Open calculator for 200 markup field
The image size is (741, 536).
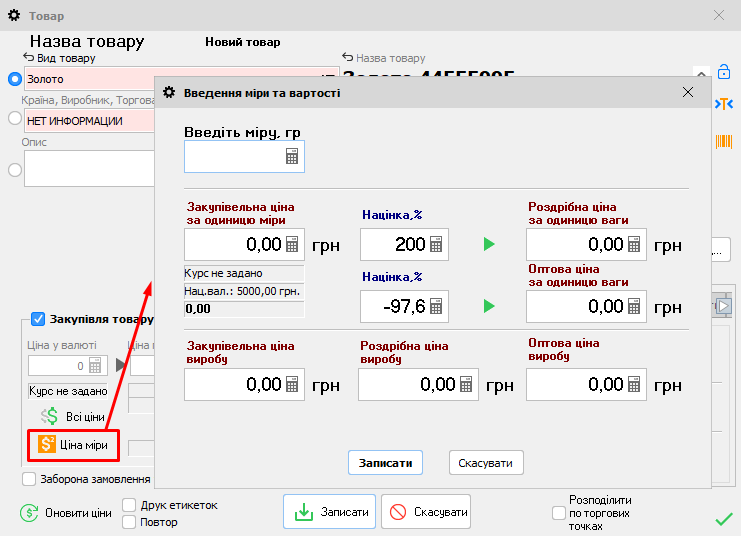[x=436, y=245]
